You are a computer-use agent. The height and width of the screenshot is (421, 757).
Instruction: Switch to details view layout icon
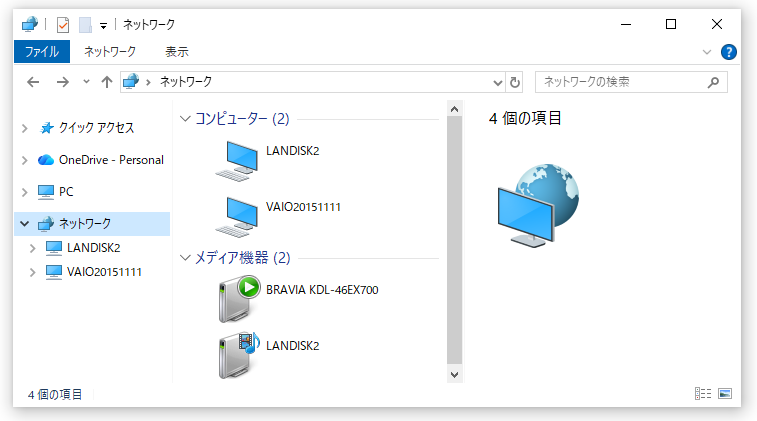(x=702, y=394)
